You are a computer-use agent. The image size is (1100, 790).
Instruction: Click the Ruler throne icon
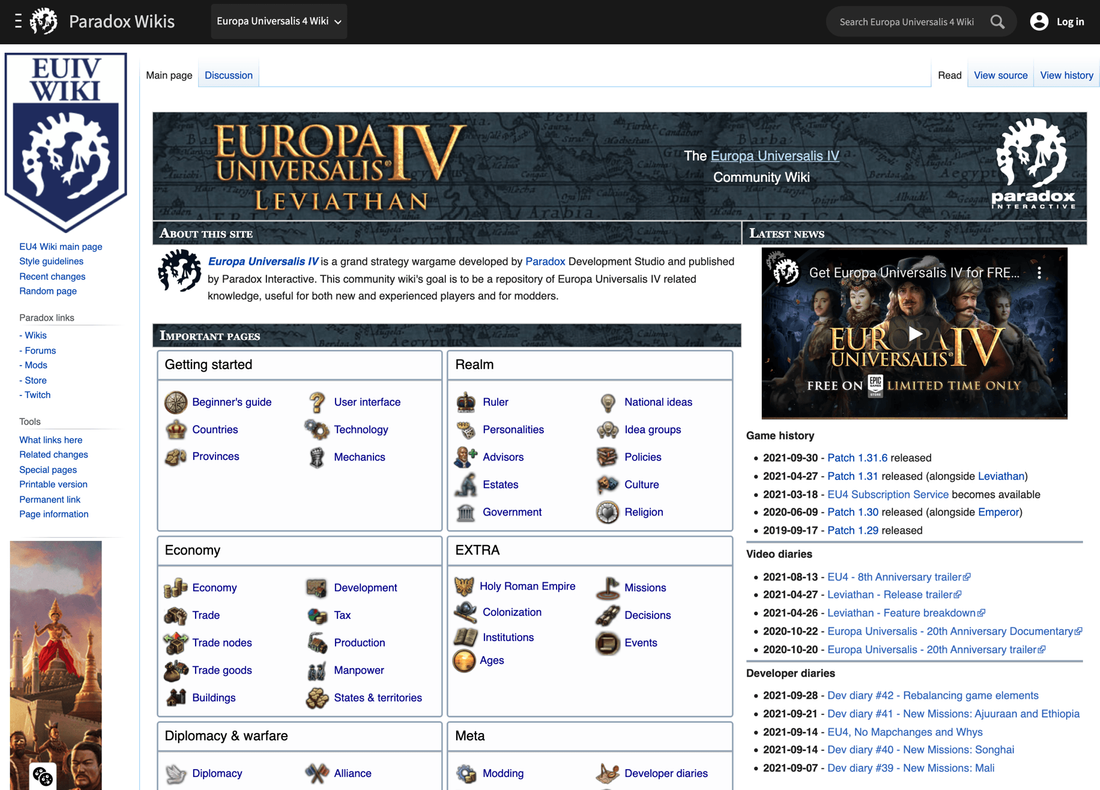tap(466, 402)
